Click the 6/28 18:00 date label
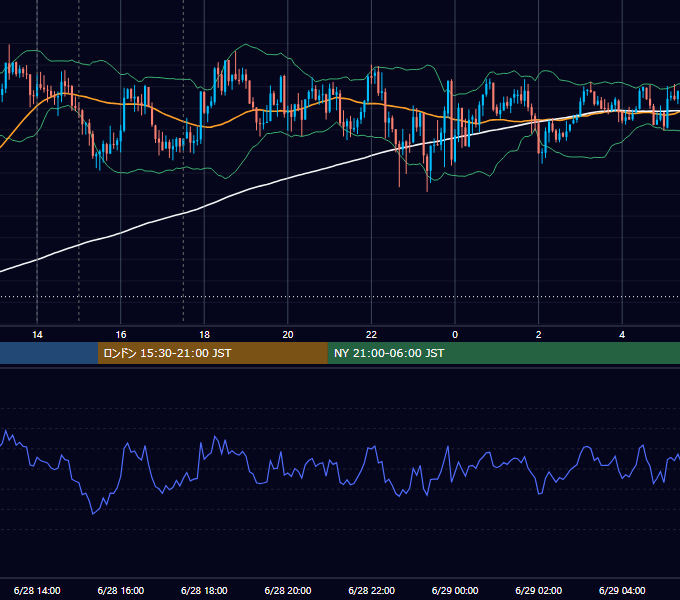The width and height of the screenshot is (680, 600). [x=204, y=590]
